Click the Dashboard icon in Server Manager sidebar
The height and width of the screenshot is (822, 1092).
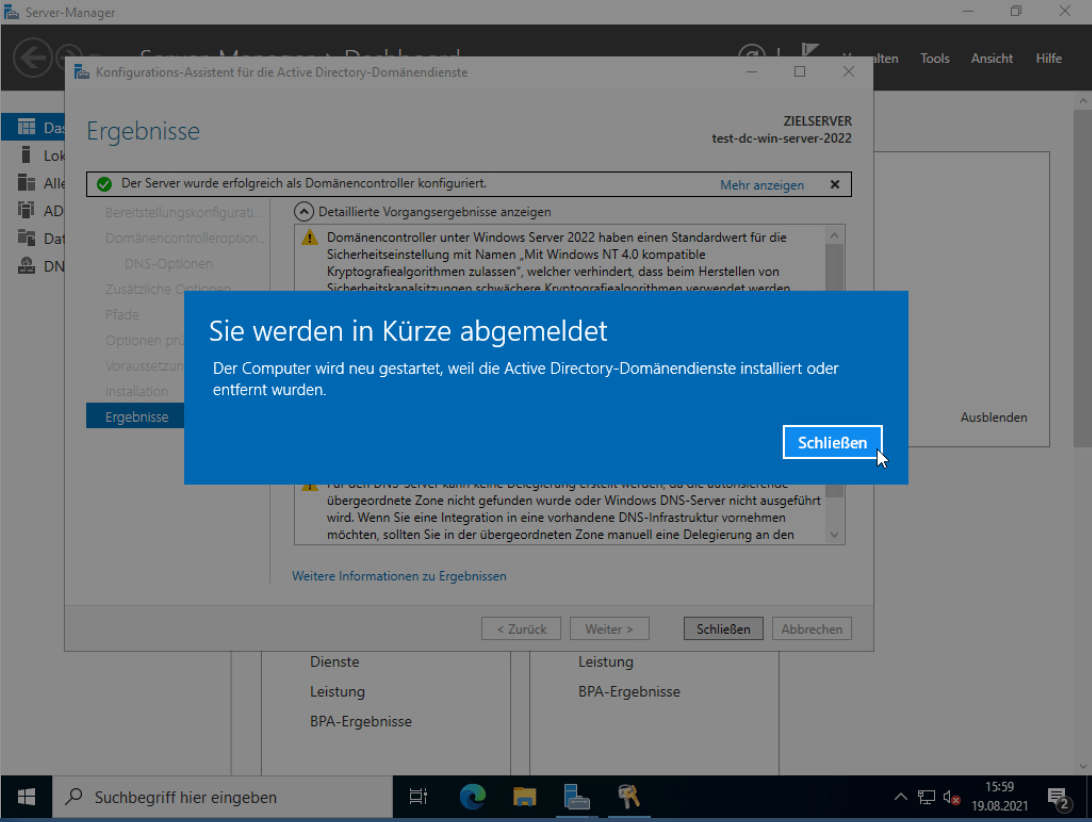click(x=26, y=127)
